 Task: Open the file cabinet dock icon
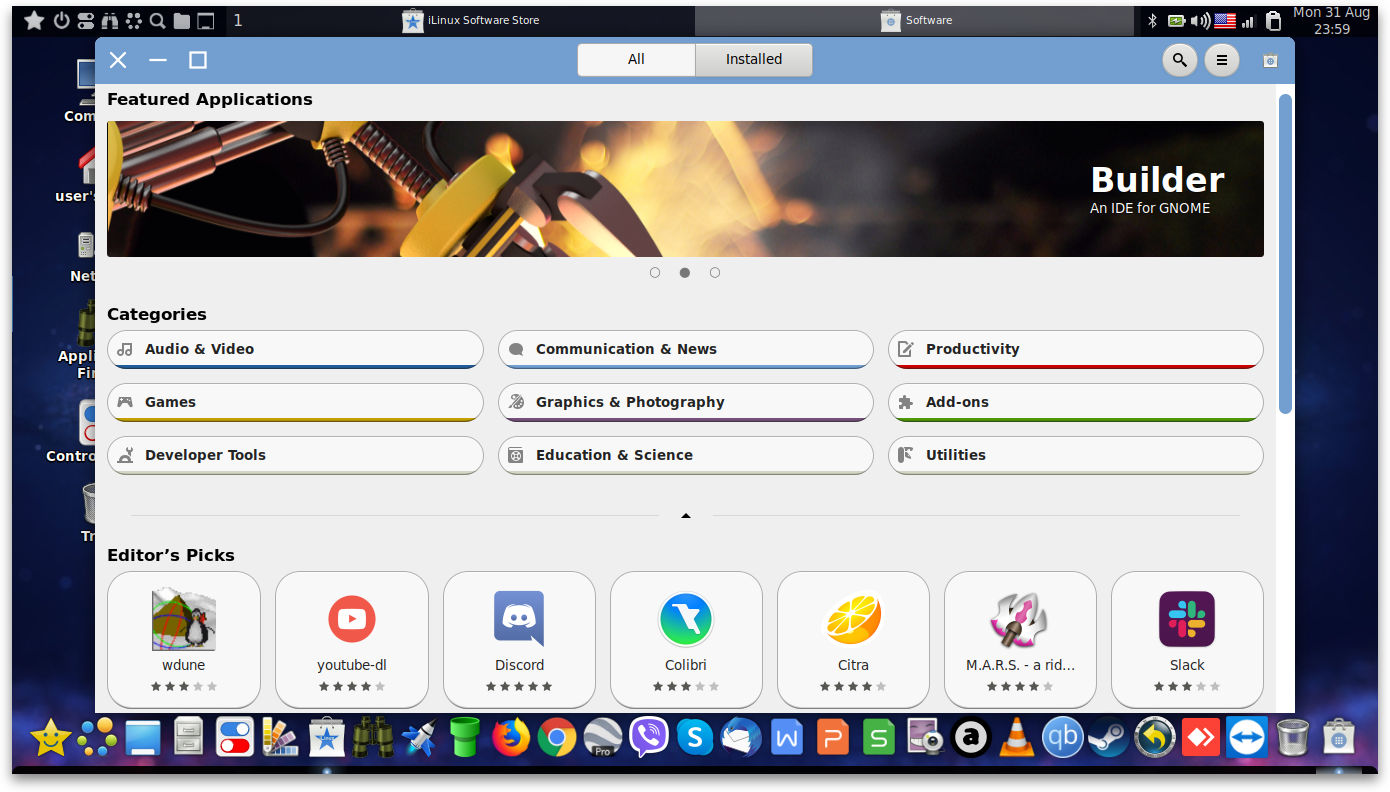(189, 739)
